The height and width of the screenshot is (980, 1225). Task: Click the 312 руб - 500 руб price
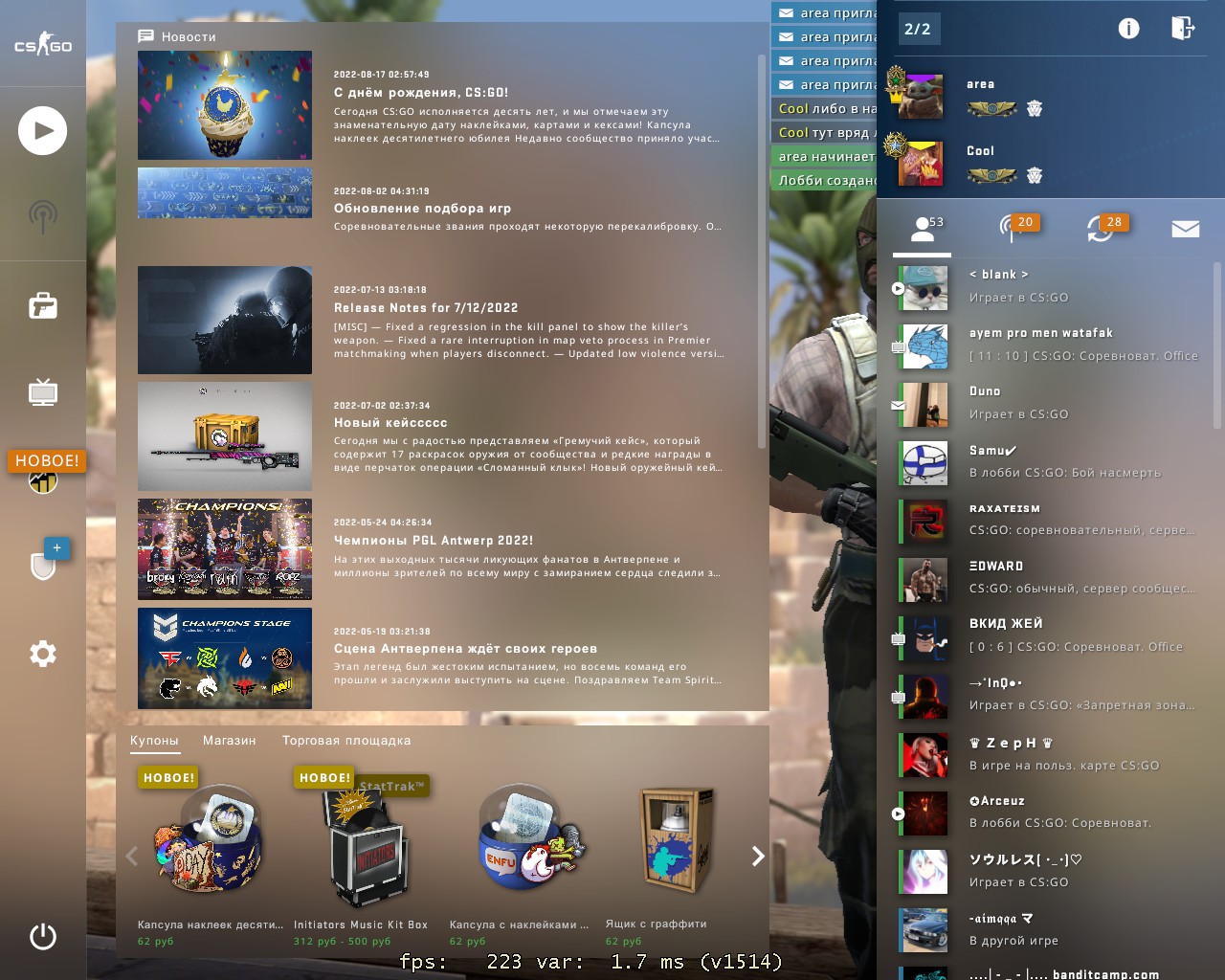342,942
